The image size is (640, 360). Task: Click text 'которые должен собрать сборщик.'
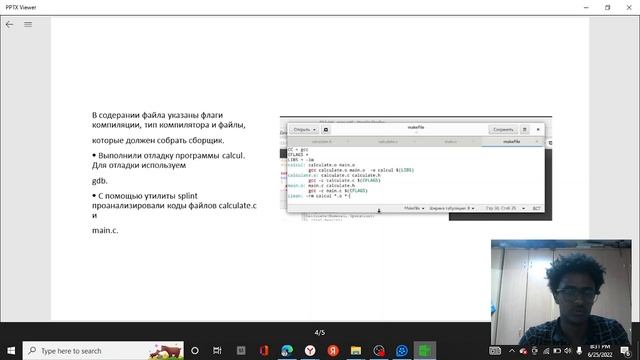pos(158,140)
